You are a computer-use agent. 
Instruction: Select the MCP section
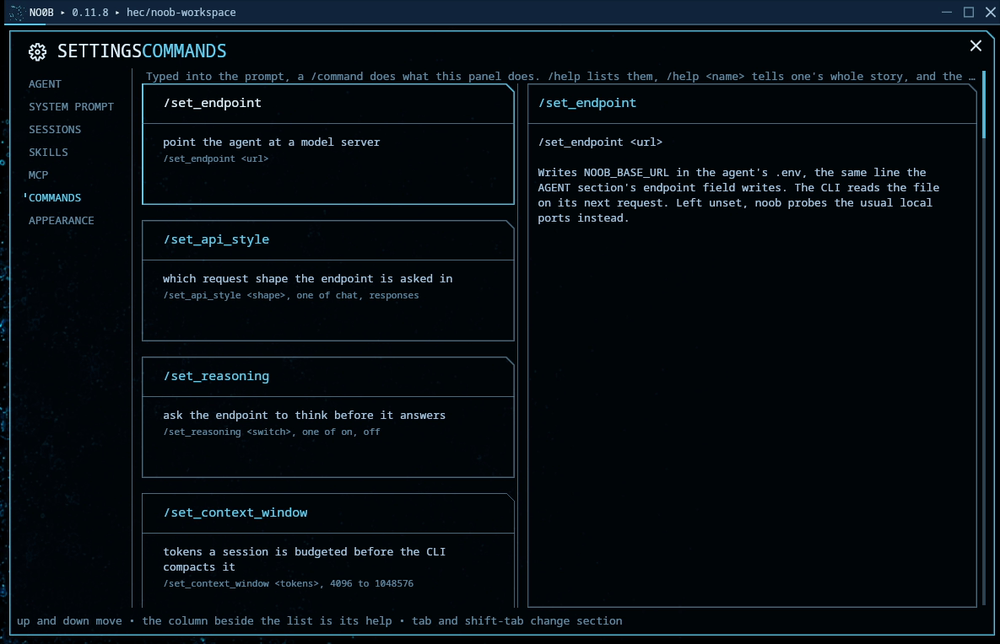tap(38, 175)
